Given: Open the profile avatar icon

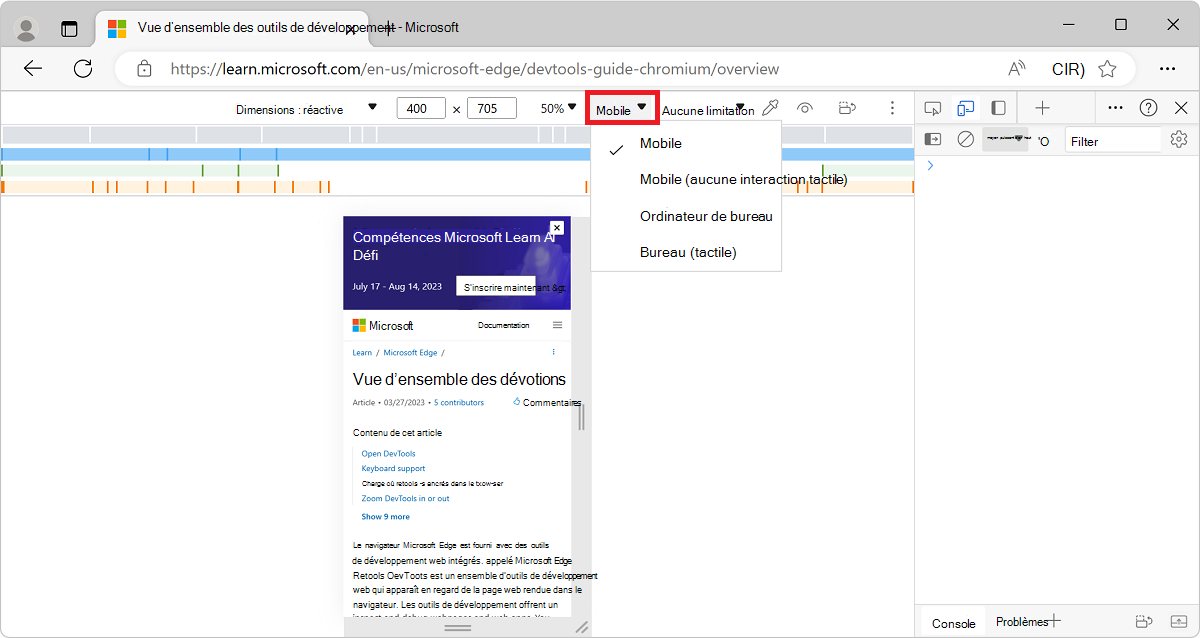Looking at the screenshot, I should pyautogui.click(x=27, y=28).
